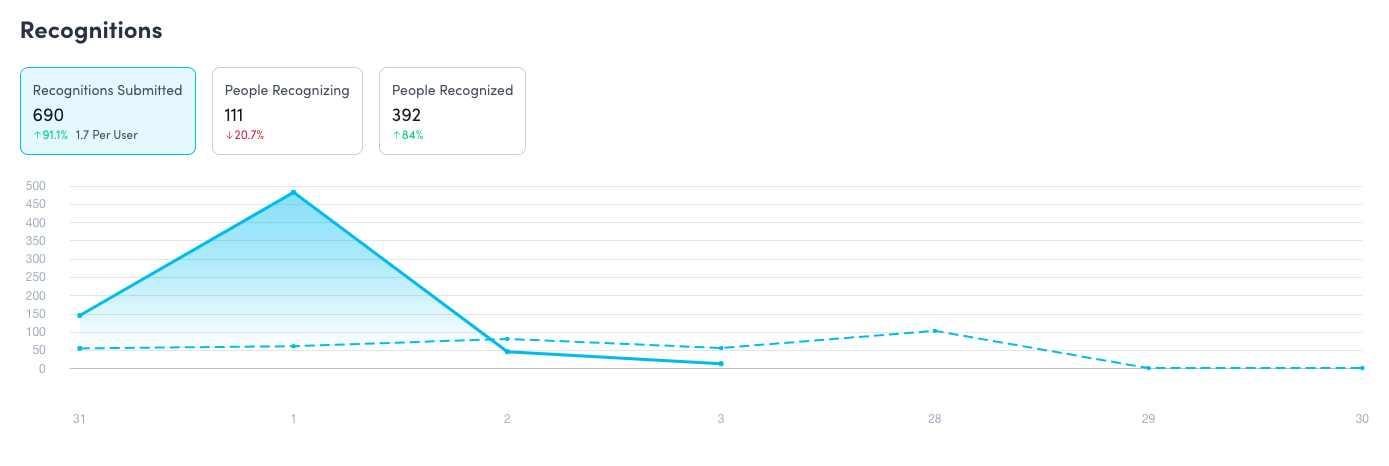Open the People Recognized card

click(x=452, y=111)
